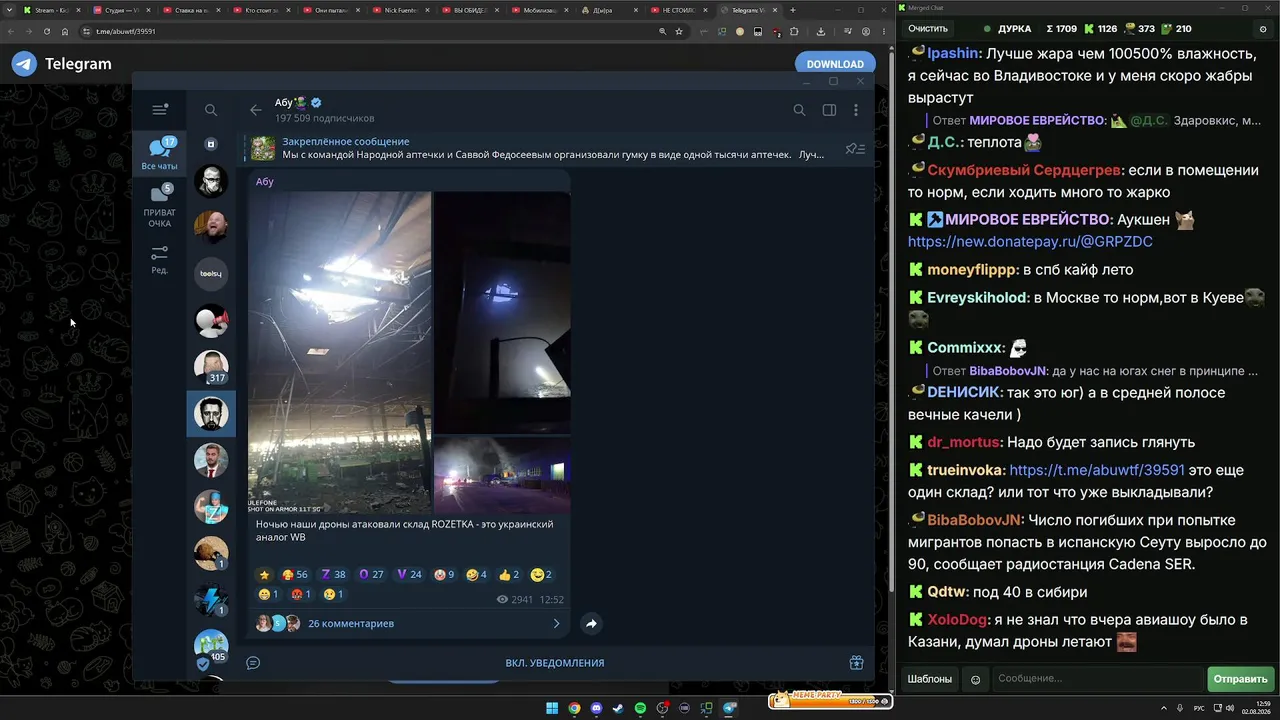Select the ПРИВАТ ОЧКА folder
The width and height of the screenshot is (1280, 720).
(x=160, y=205)
